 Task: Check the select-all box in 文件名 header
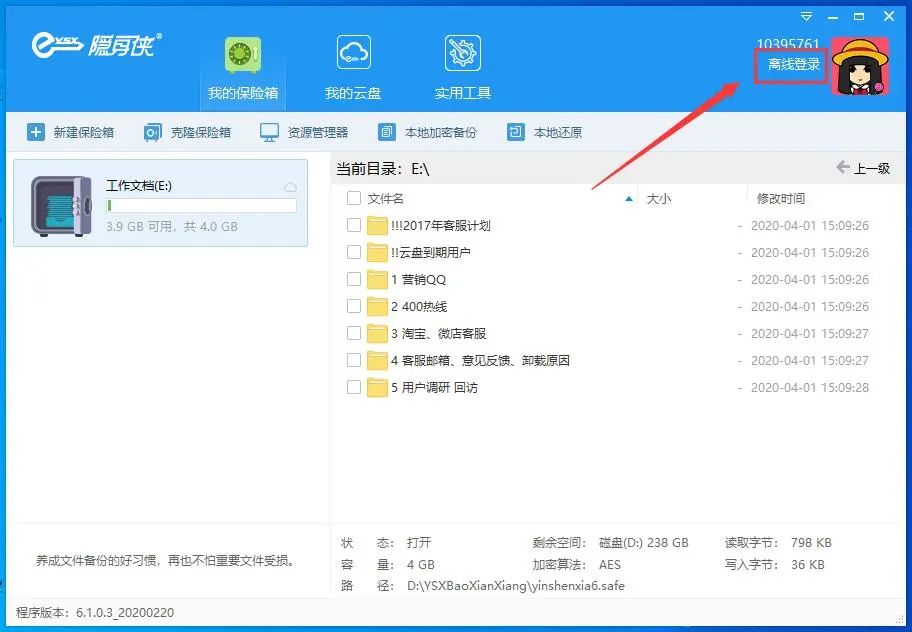(353, 198)
